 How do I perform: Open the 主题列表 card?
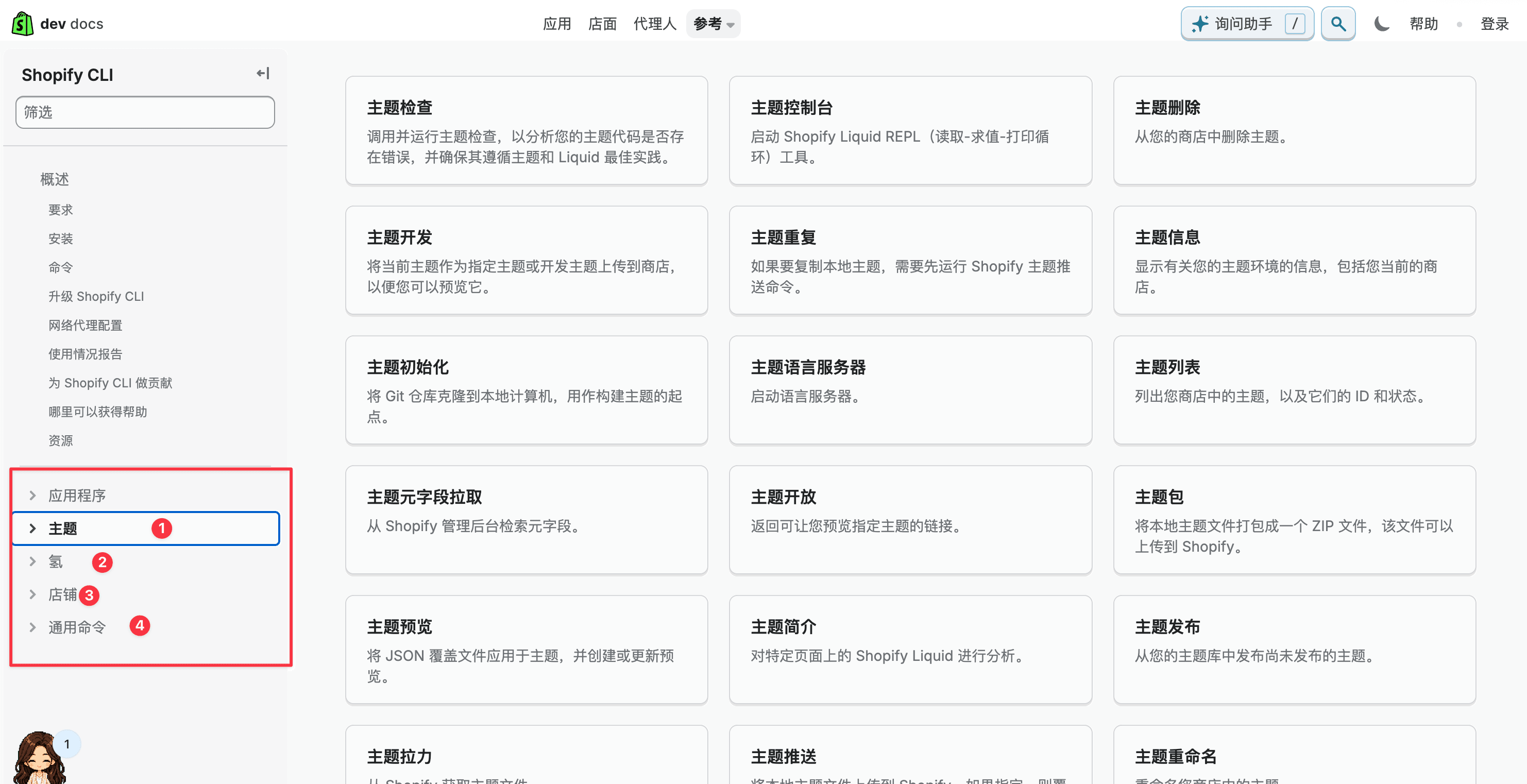click(x=1295, y=390)
